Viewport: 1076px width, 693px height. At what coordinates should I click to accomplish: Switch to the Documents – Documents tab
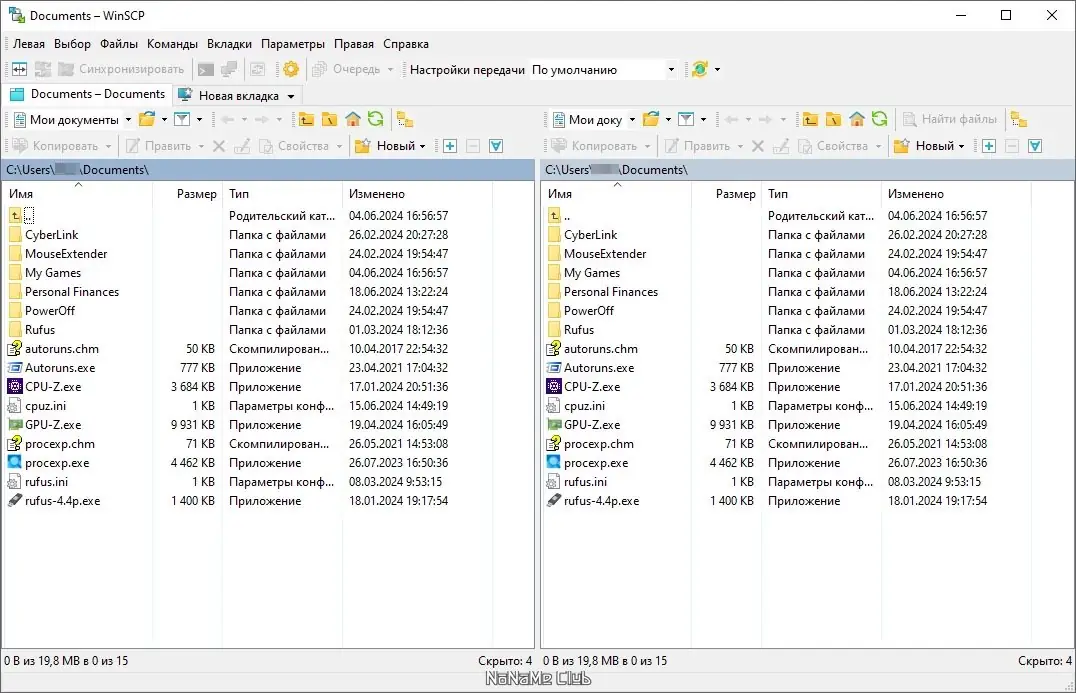click(87, 94)
